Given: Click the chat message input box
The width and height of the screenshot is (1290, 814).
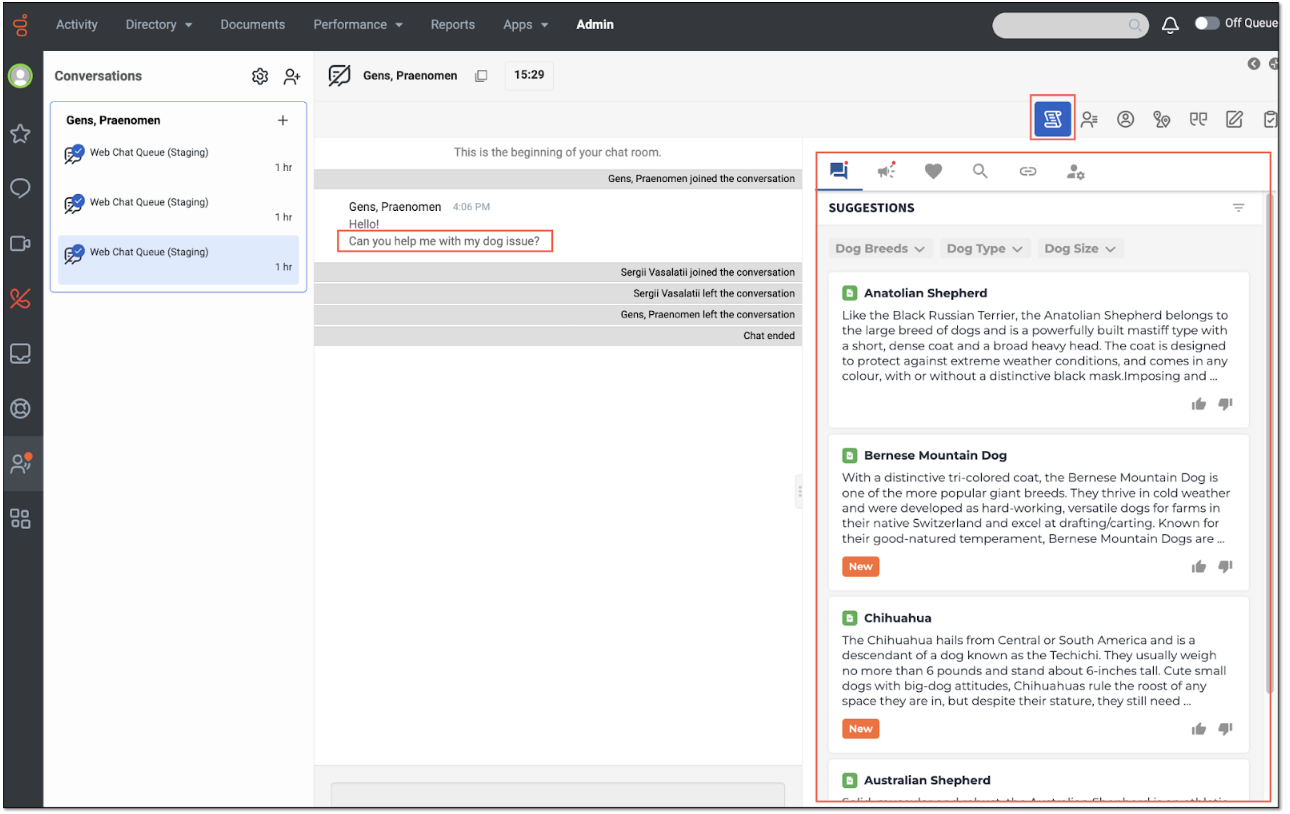Looking at the screenshot, I should click(558, 795).
